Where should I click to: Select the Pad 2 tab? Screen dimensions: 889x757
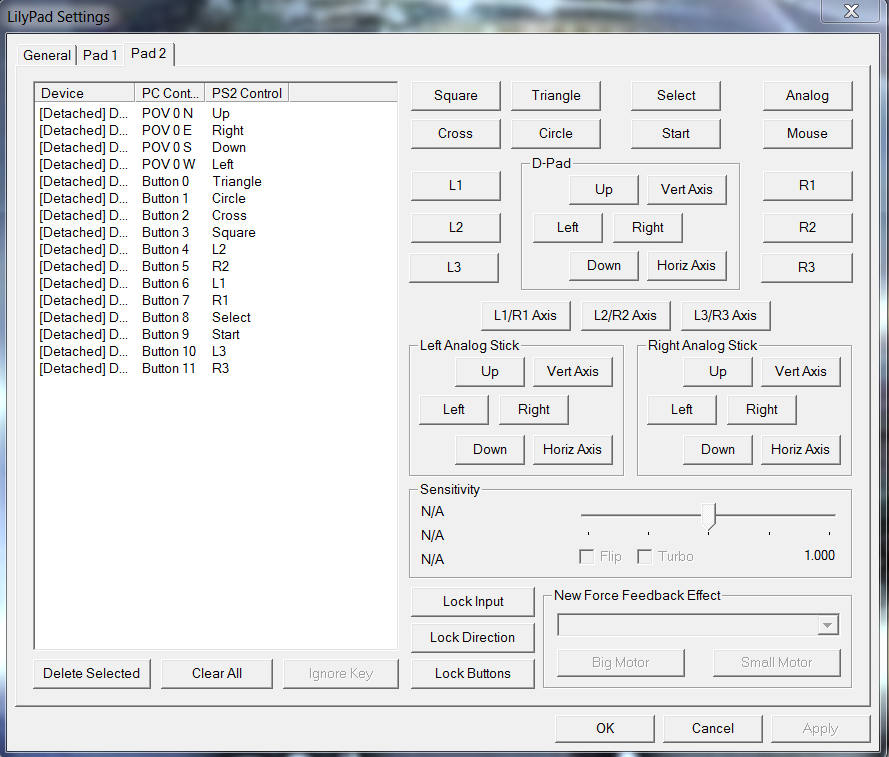click(149, 53)
